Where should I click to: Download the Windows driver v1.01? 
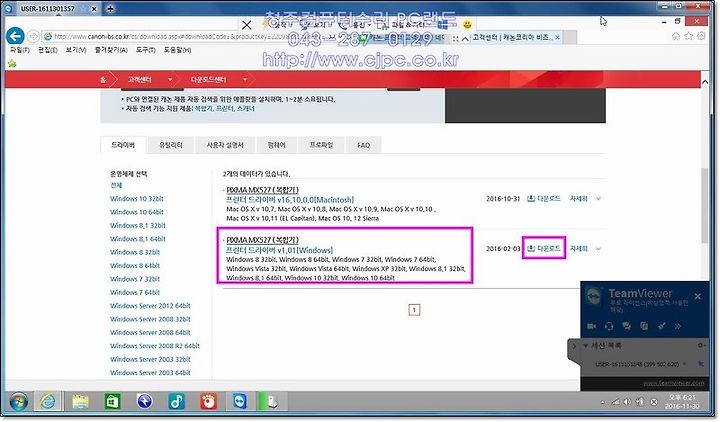point(544,248)
